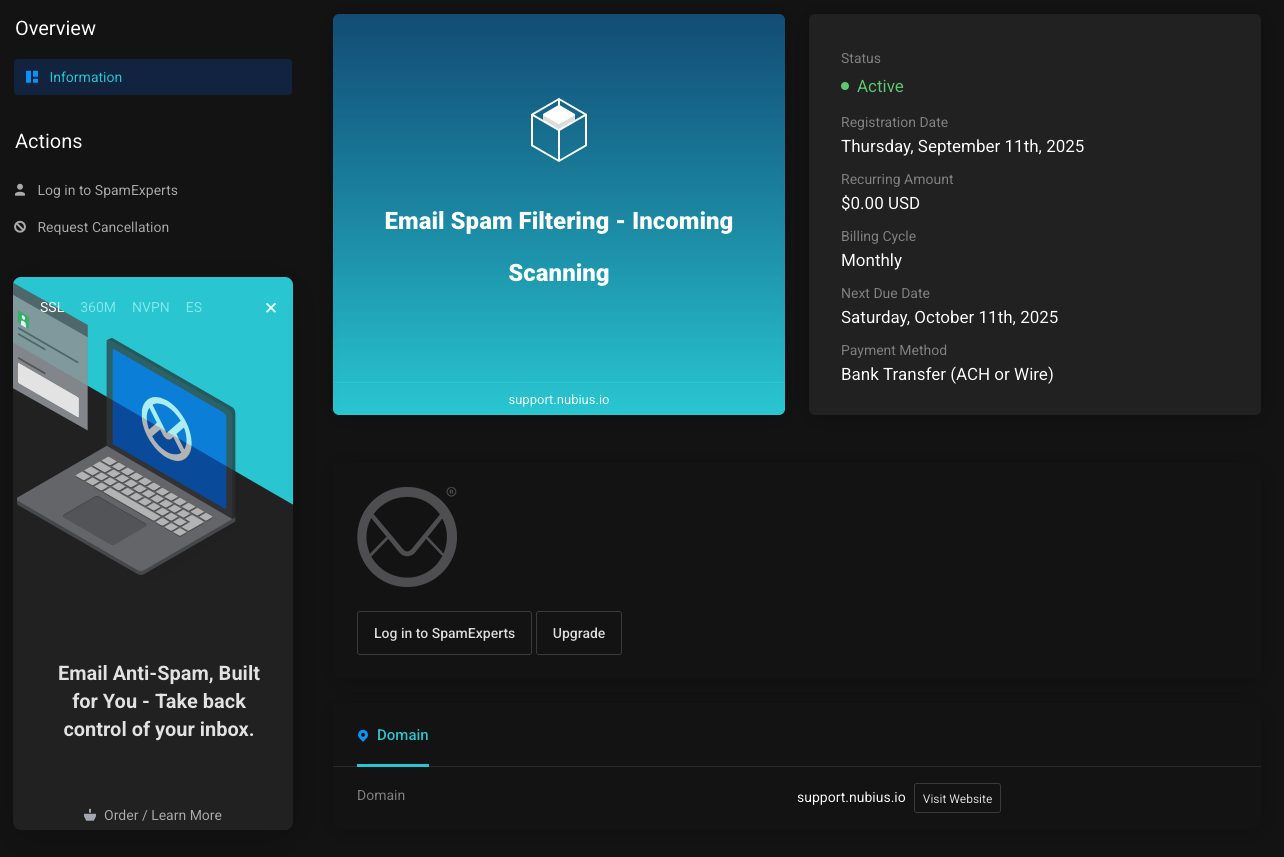Image resolution: width=1284 pixels, height=857 pixels.
Task: Select the 360M promo tab
Action: (x=98, y=307)
